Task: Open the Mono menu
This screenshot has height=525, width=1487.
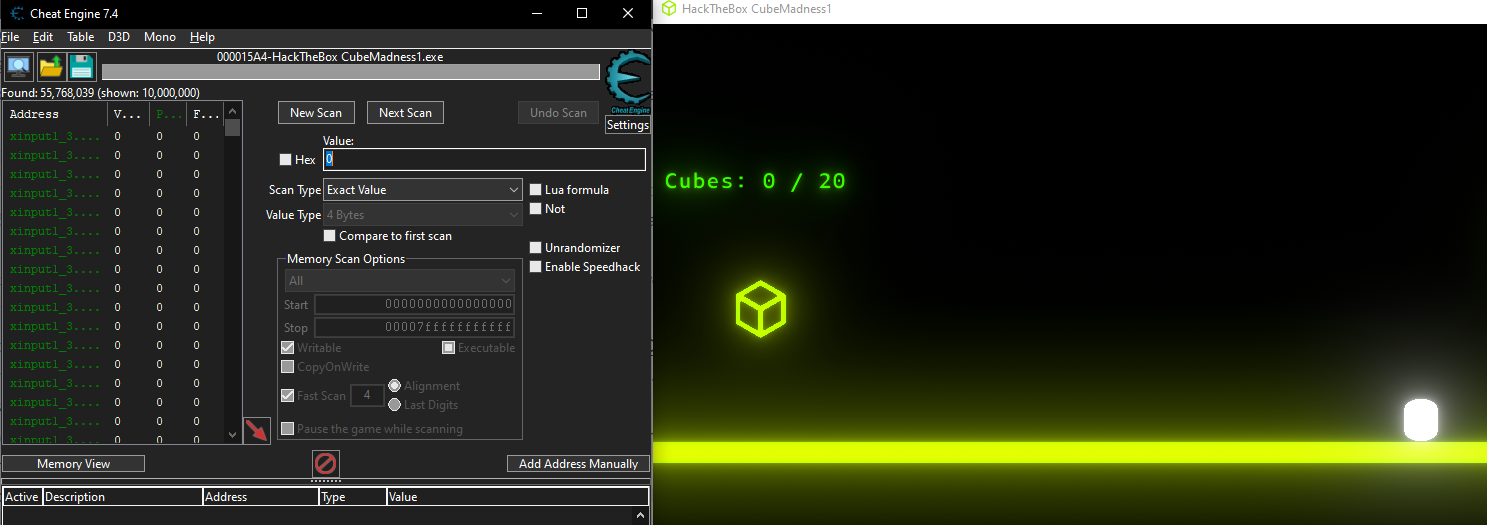Action: [x=160, y=37]
